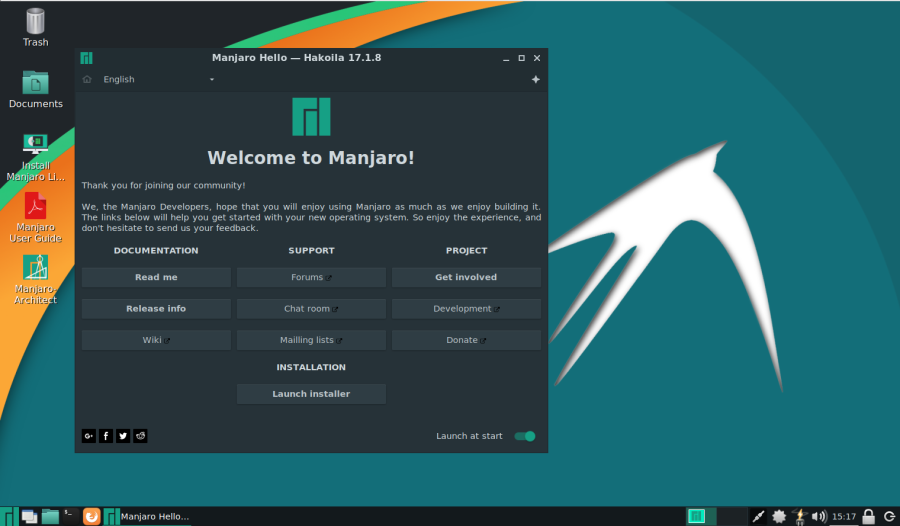Screen dimensions: 900x526
Task: Click the Release info button
Action: (156, 309)
